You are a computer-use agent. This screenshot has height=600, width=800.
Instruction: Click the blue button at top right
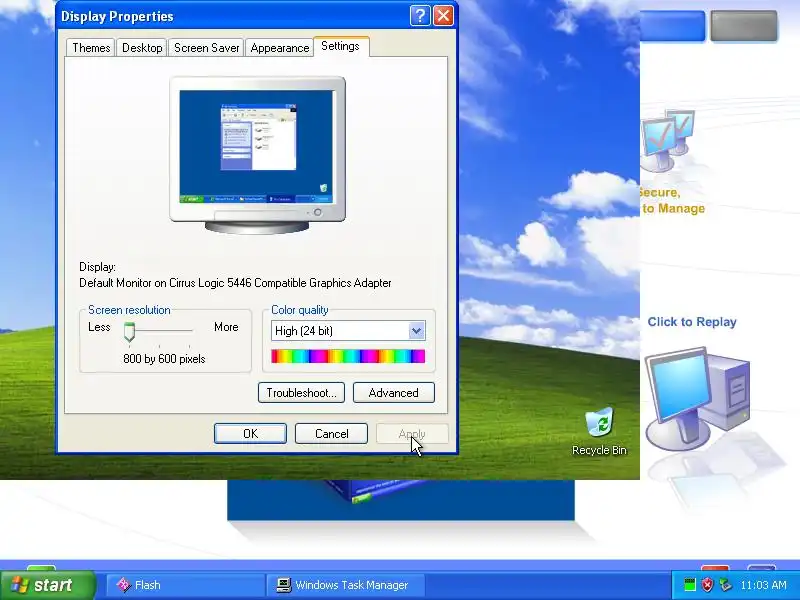click(672, 26)
